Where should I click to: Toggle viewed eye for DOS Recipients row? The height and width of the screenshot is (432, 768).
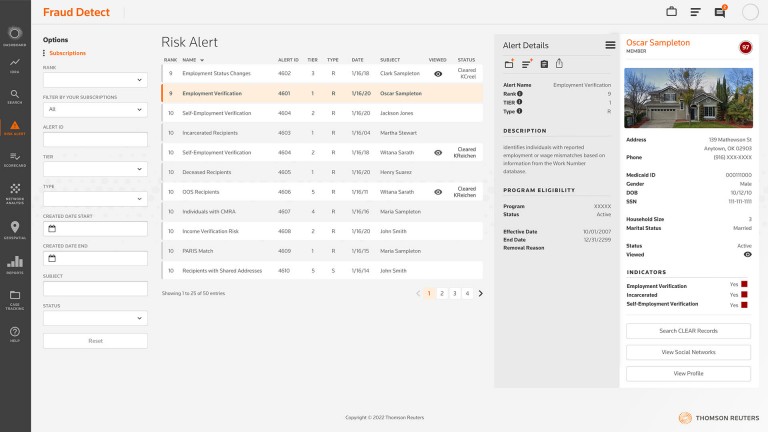[438, 191]
